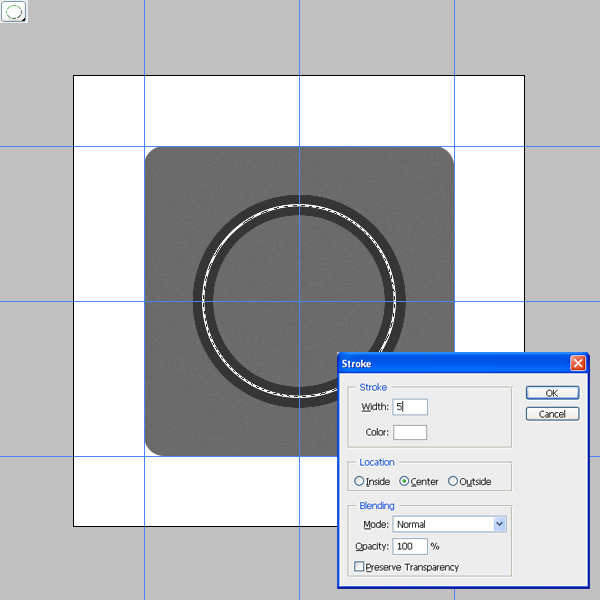Click the center guide intersection inside the circle

(300, 301)
